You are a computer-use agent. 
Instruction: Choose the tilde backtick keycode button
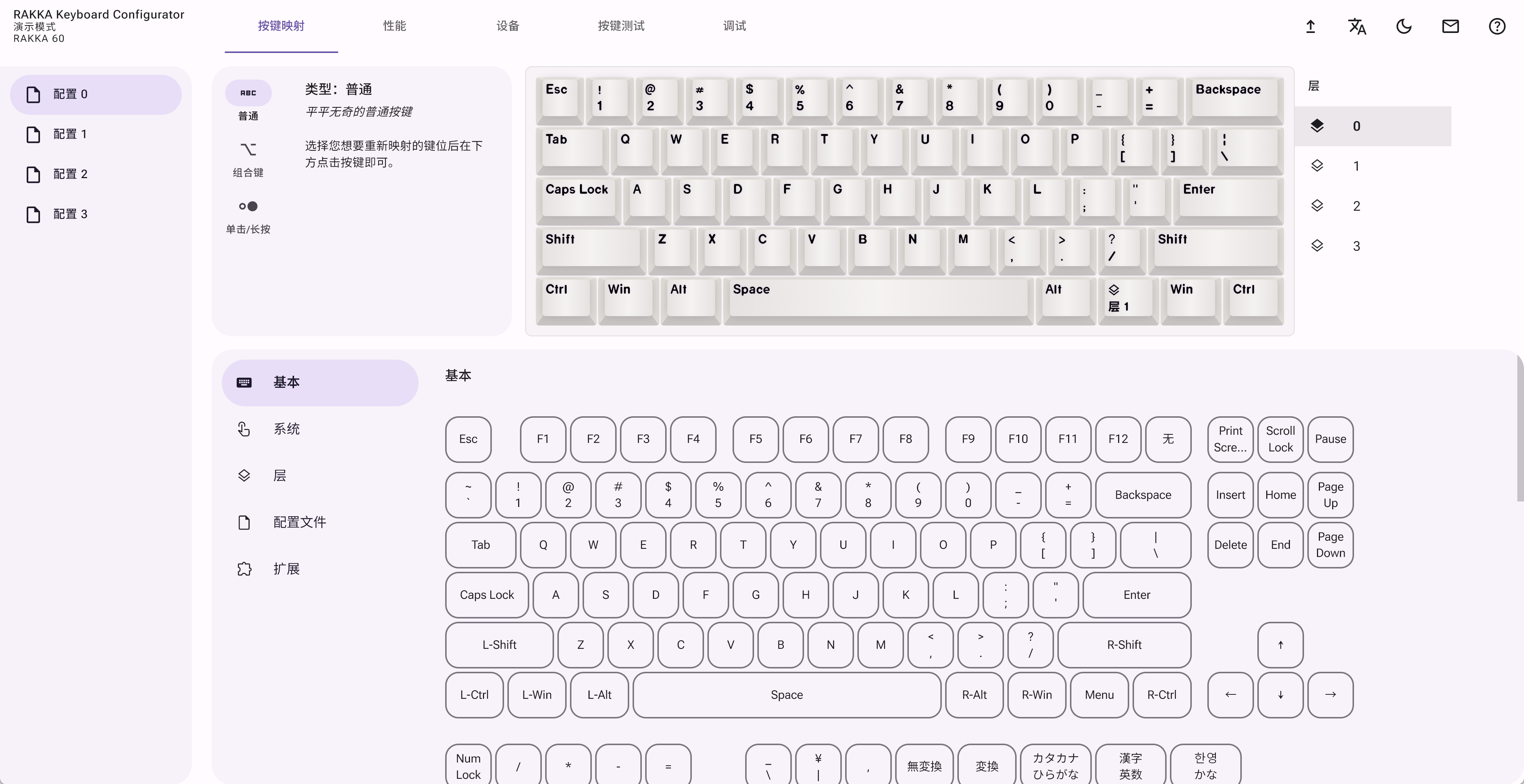[468, 495]
